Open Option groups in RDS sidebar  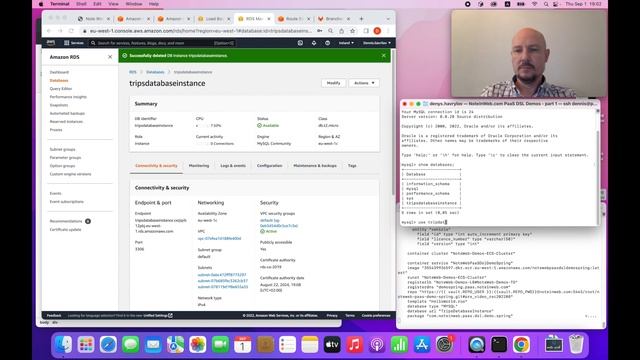[62, 166]
